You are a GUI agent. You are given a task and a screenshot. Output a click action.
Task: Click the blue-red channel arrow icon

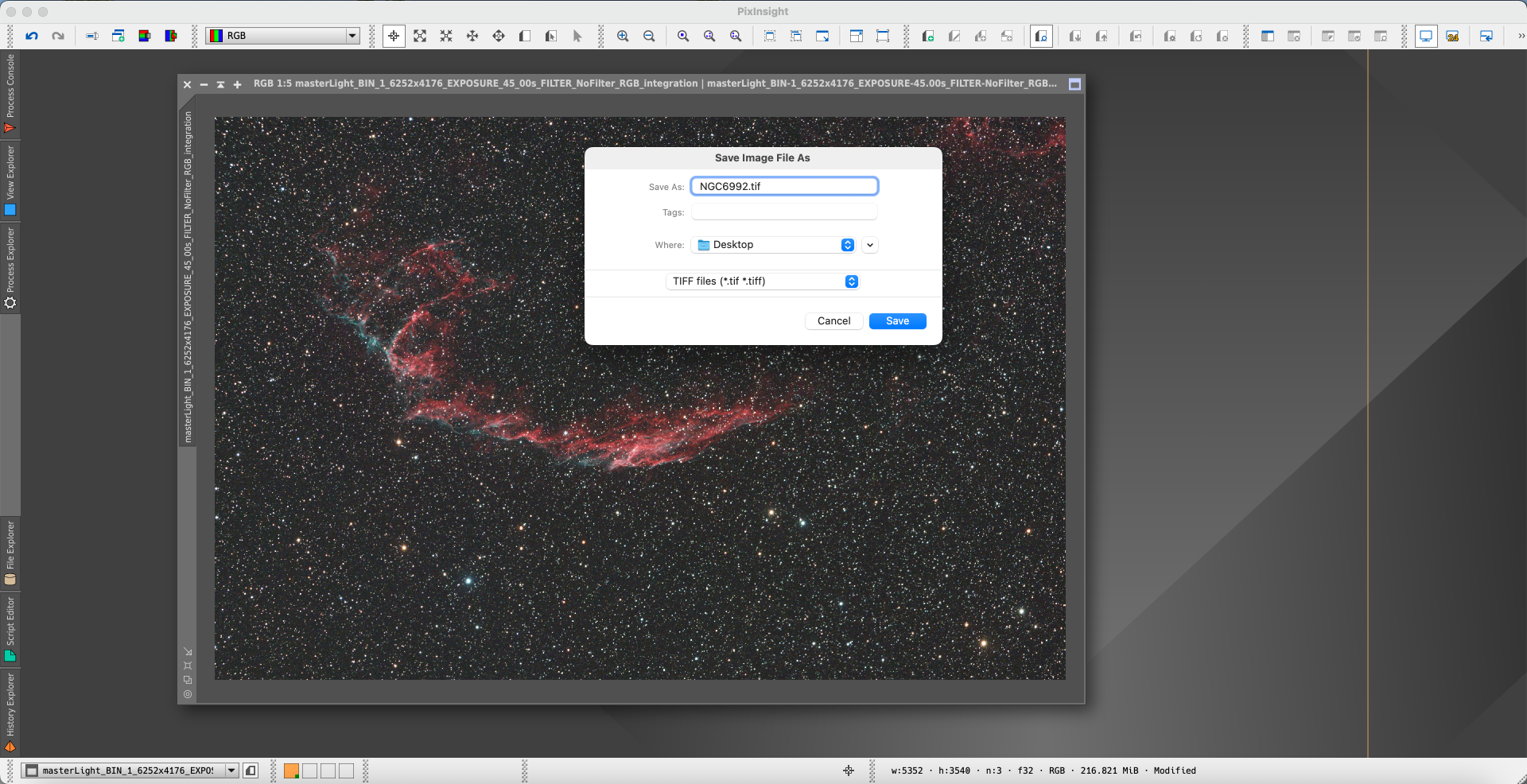pyautogui.click(x=171, y=36)
